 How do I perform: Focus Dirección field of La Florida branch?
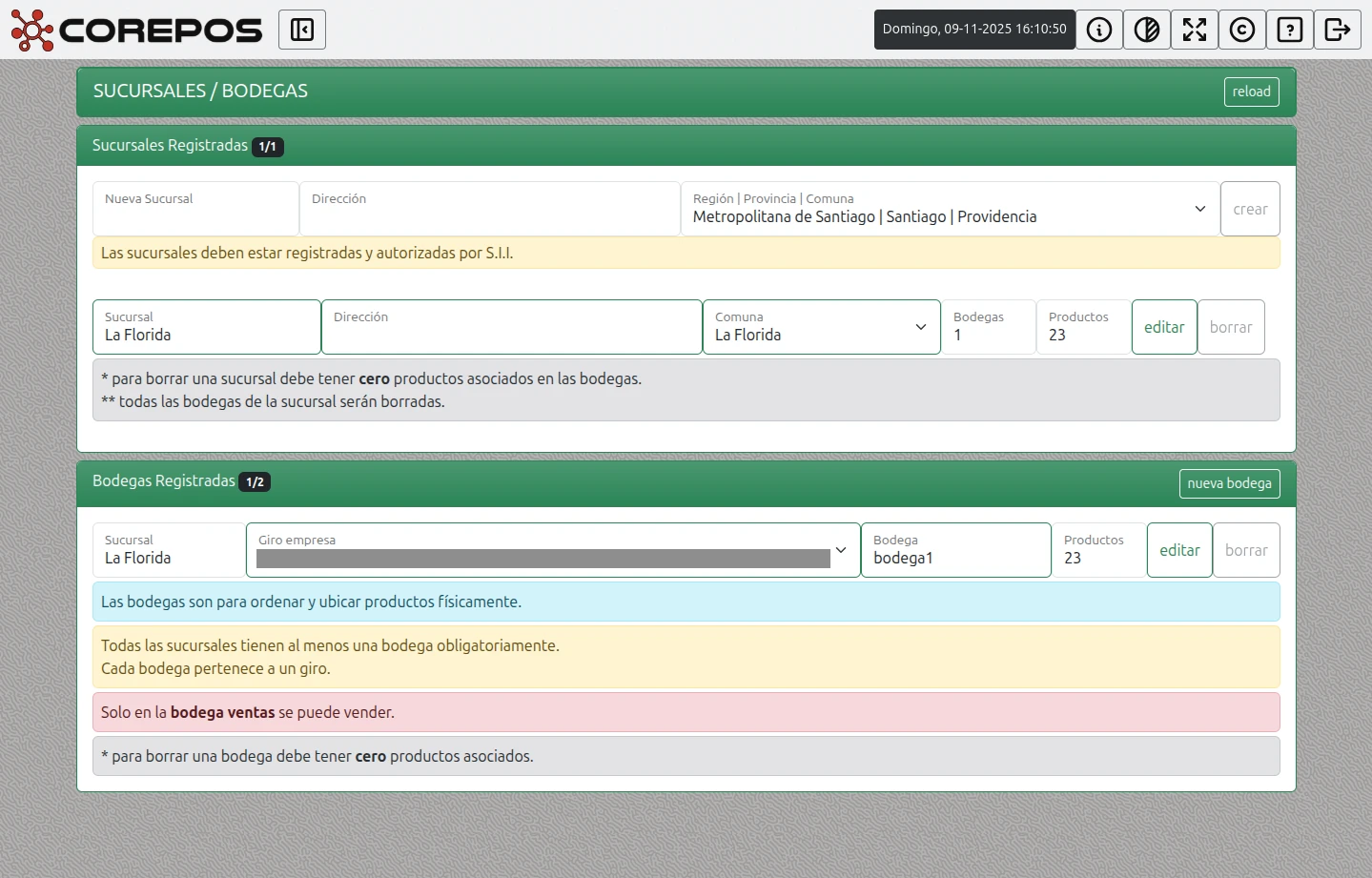(x=512, y=327)
